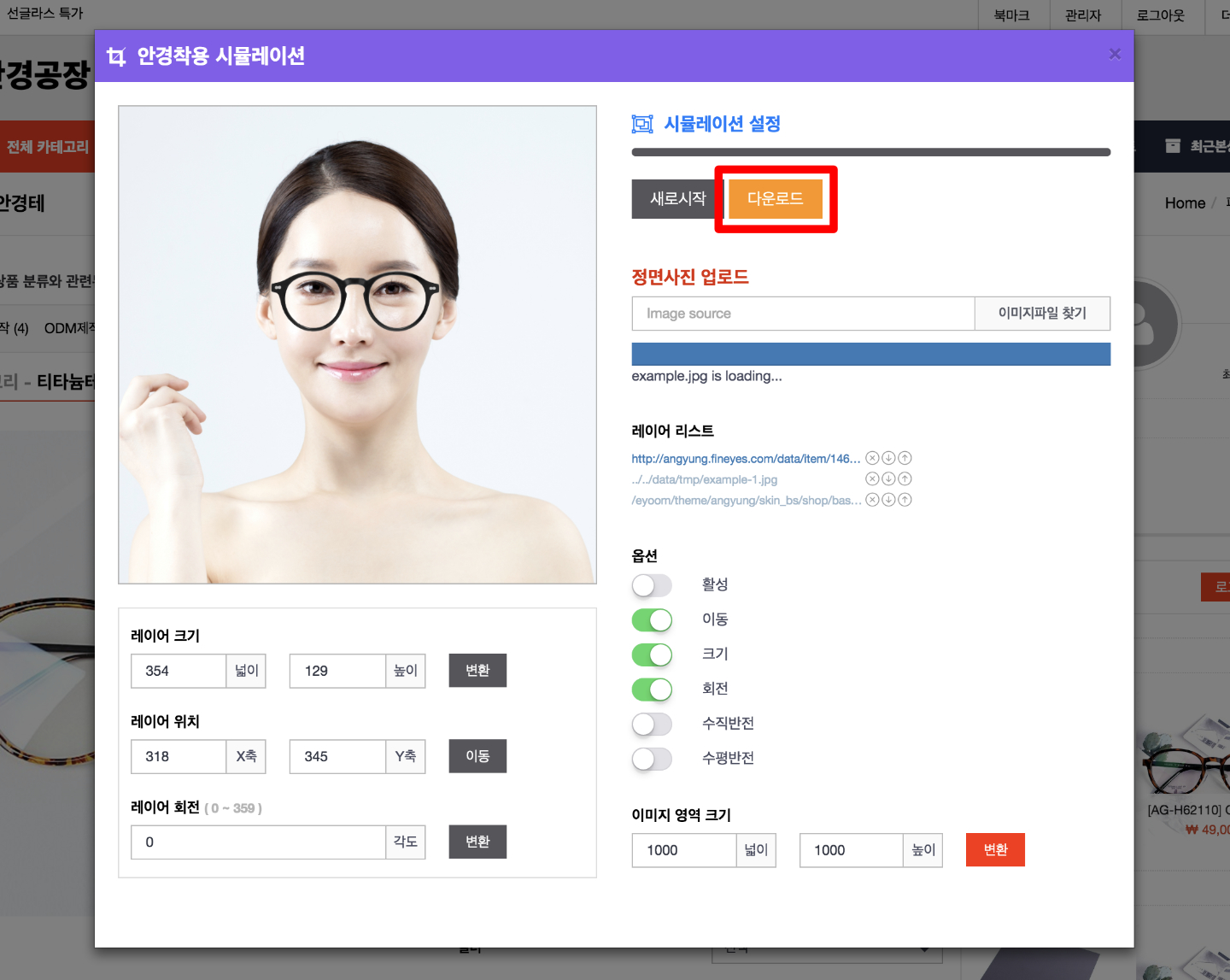The width and height of the screenshot is (1230, 980).
Task: Turn off the 크기 option switch
Action: tap(652, 654)
